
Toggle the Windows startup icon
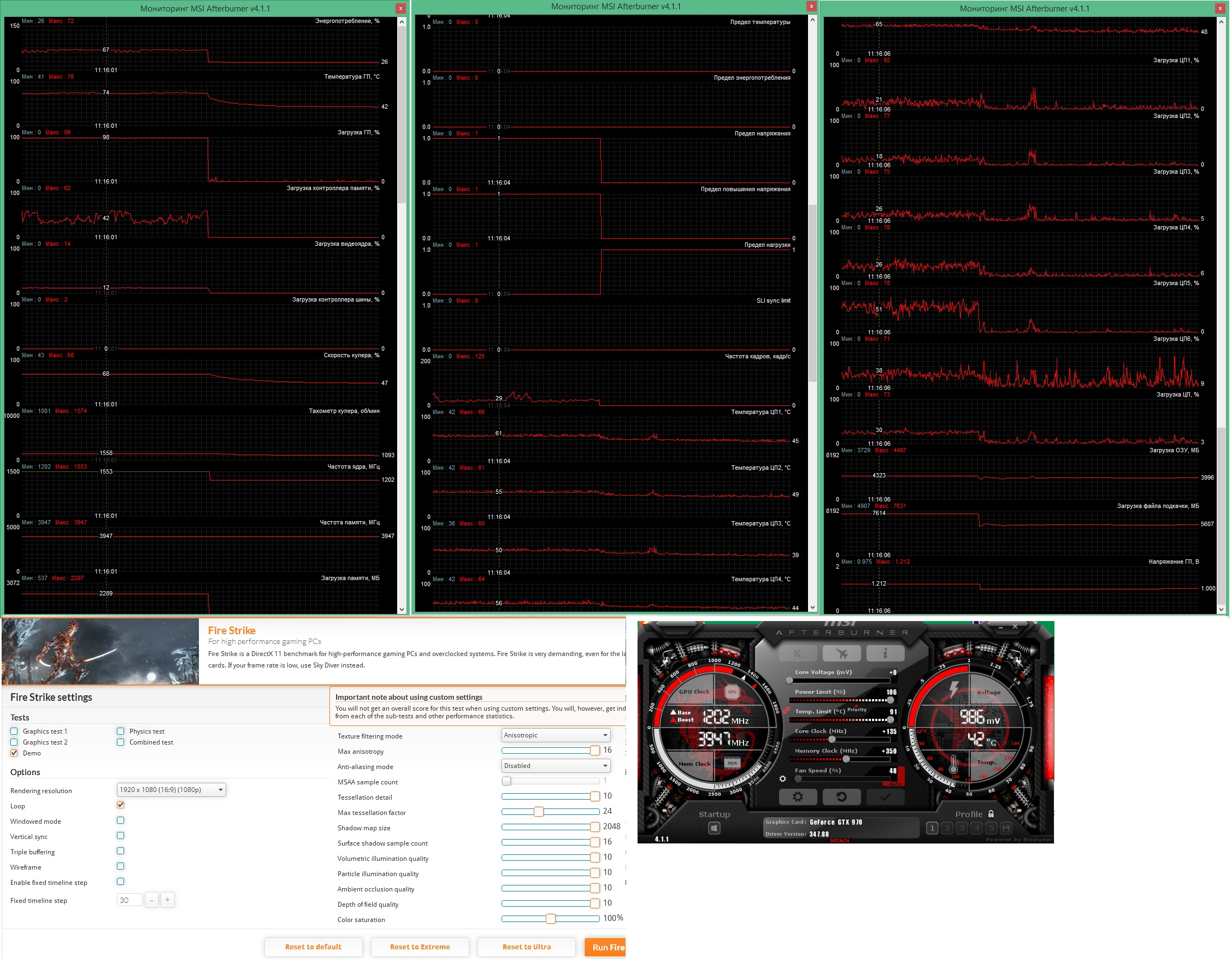(714, 828)
